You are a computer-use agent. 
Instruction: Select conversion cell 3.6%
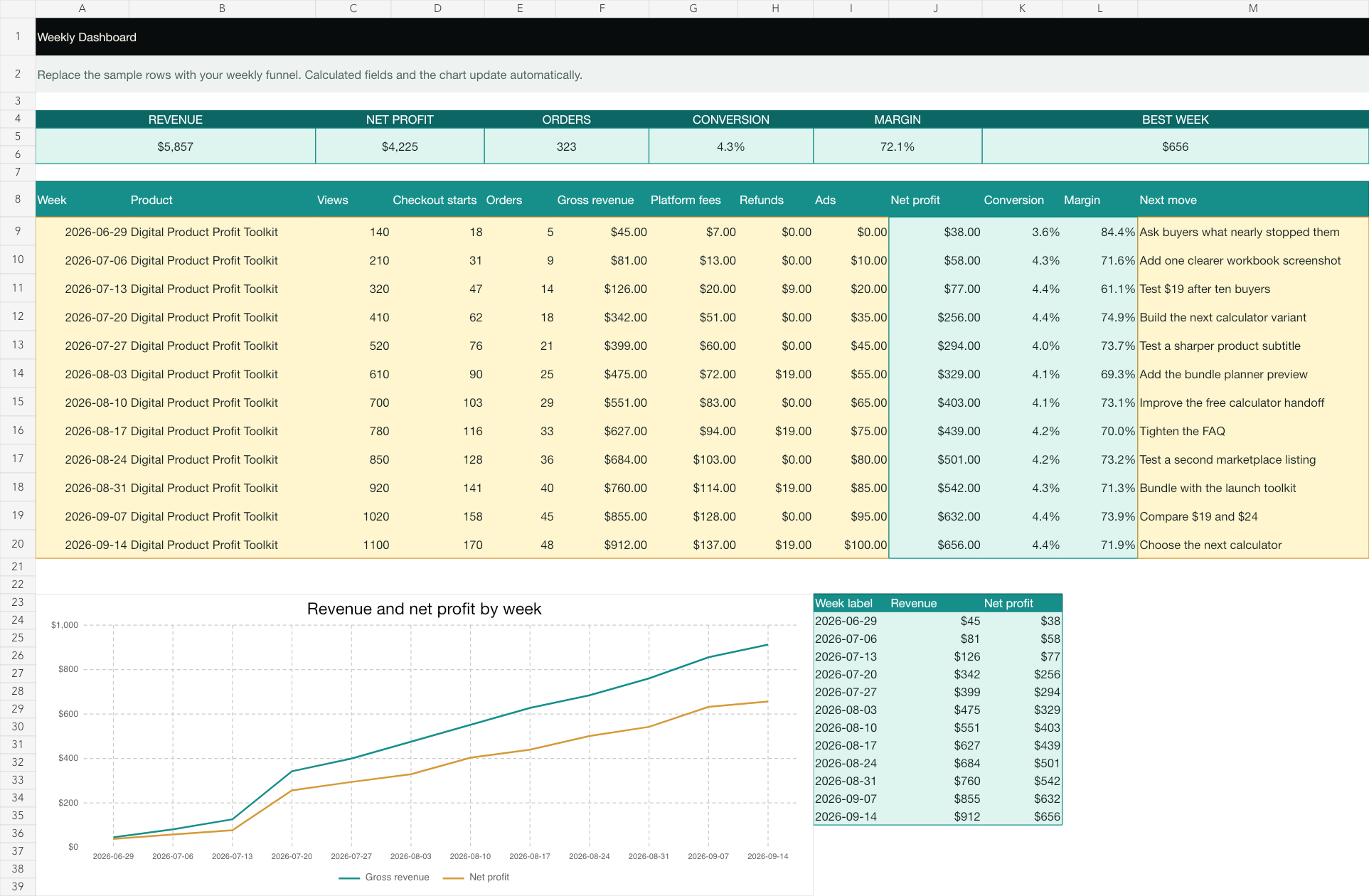(x=1022, y=232)
